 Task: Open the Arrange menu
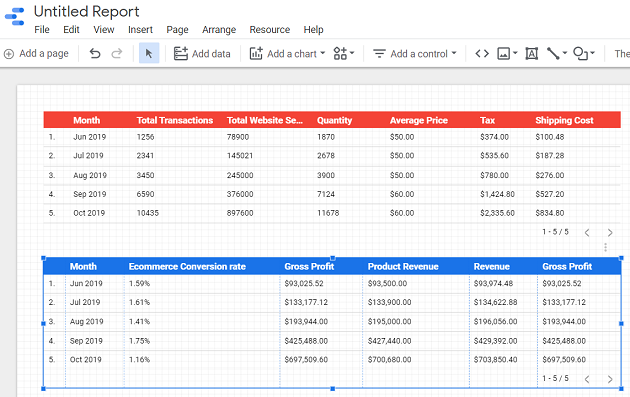[219, 30]
